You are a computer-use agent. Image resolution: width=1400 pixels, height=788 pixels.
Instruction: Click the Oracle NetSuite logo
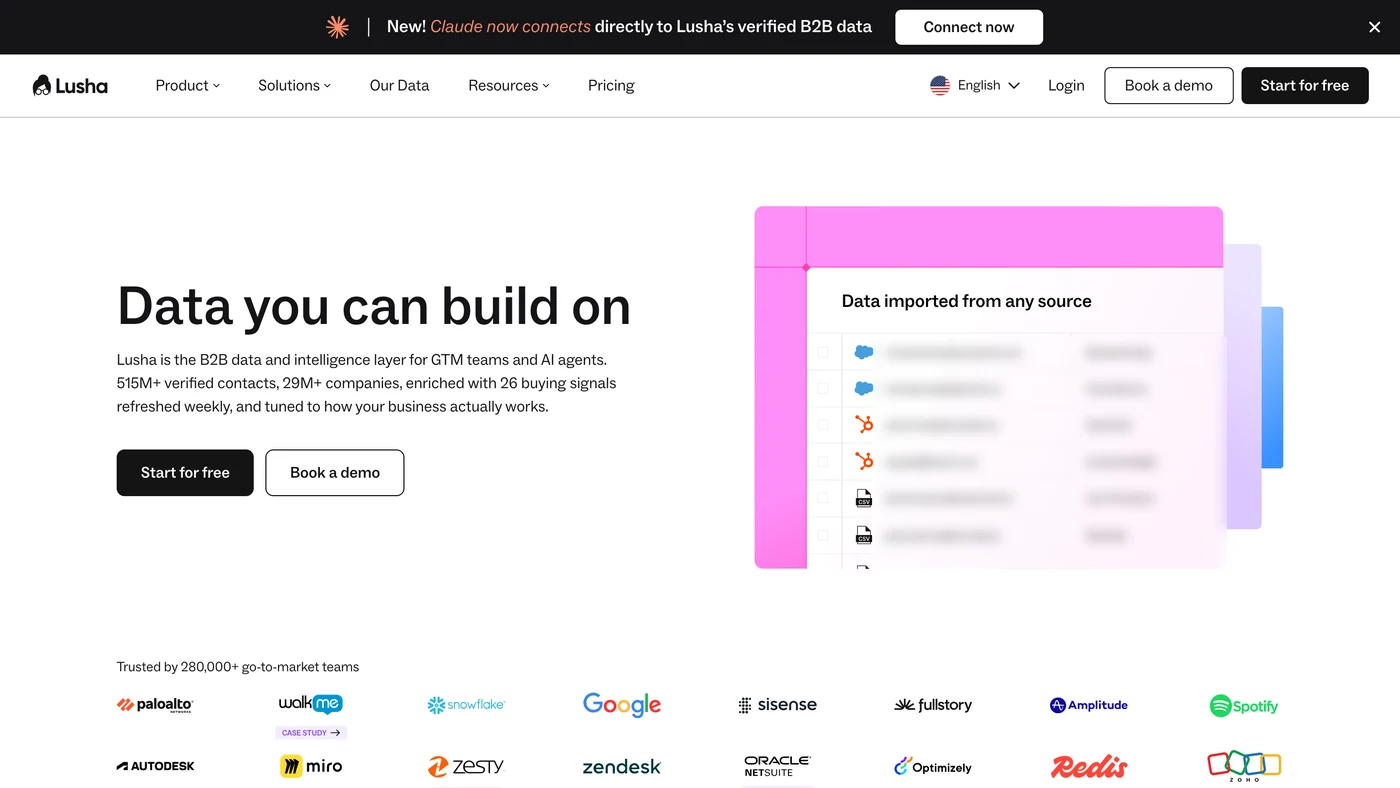778,767
